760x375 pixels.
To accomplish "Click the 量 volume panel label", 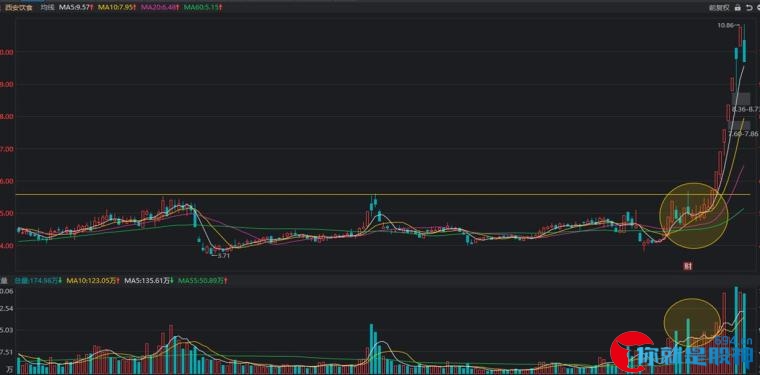I will pos(4,280).
